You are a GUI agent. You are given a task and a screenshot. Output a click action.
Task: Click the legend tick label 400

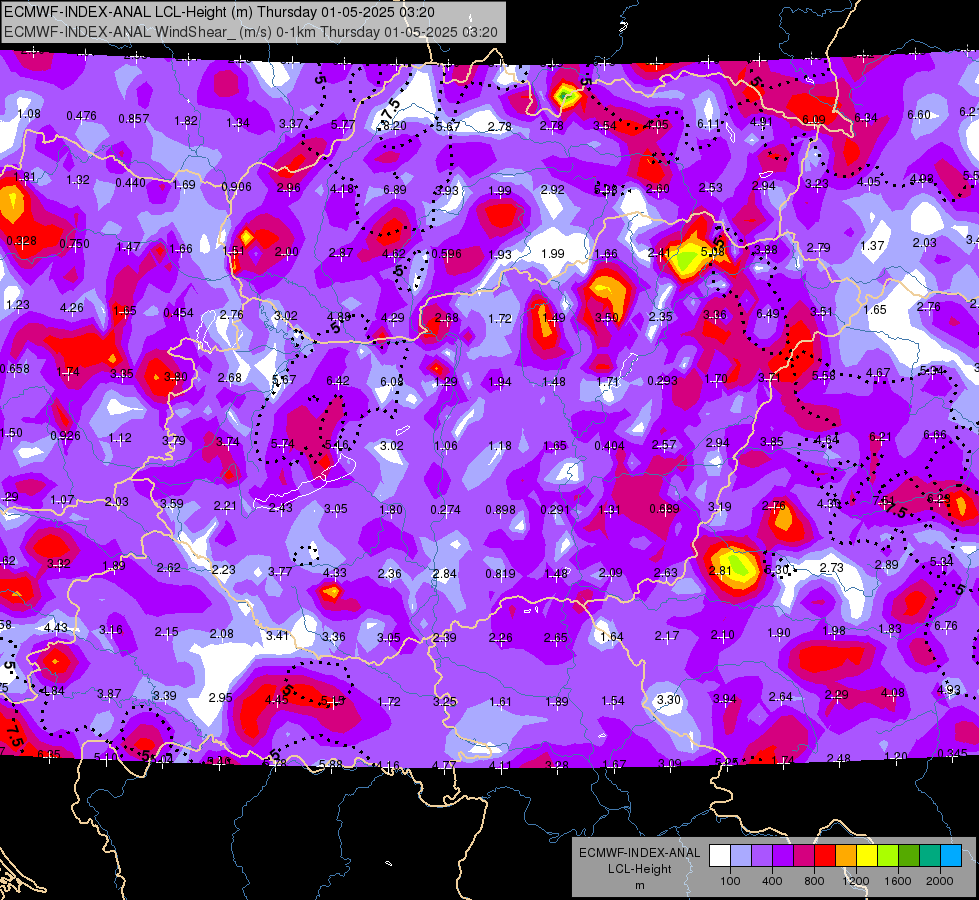pos(772,881)
